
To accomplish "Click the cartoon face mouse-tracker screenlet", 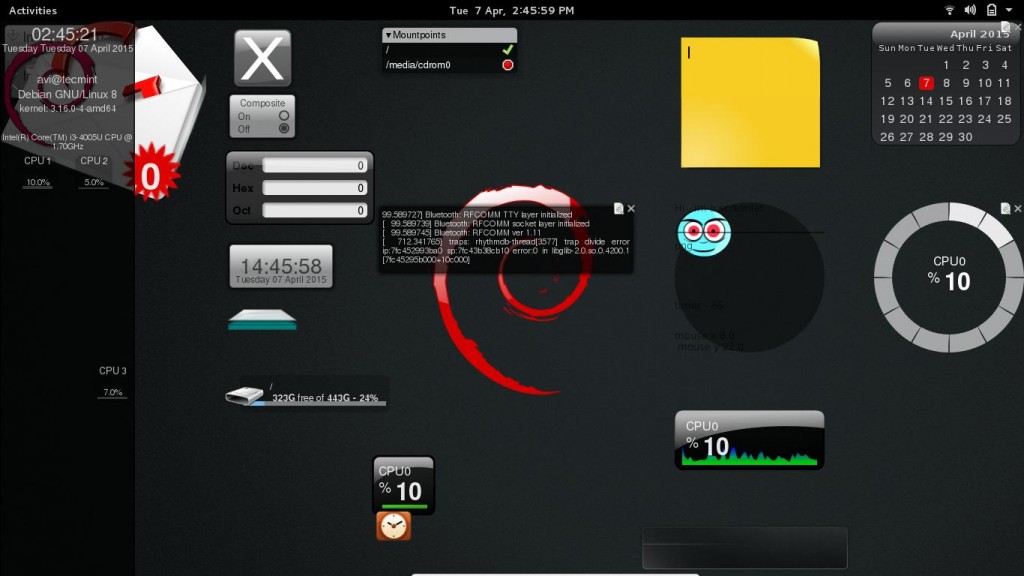I will click(x=703, y=237).
